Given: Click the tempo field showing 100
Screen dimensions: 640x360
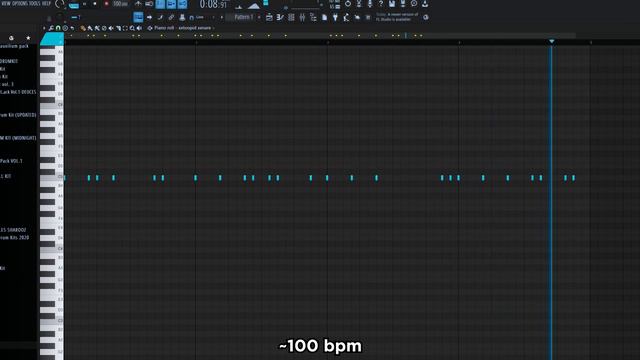Looking at the screenshot, I should (120, 4).
